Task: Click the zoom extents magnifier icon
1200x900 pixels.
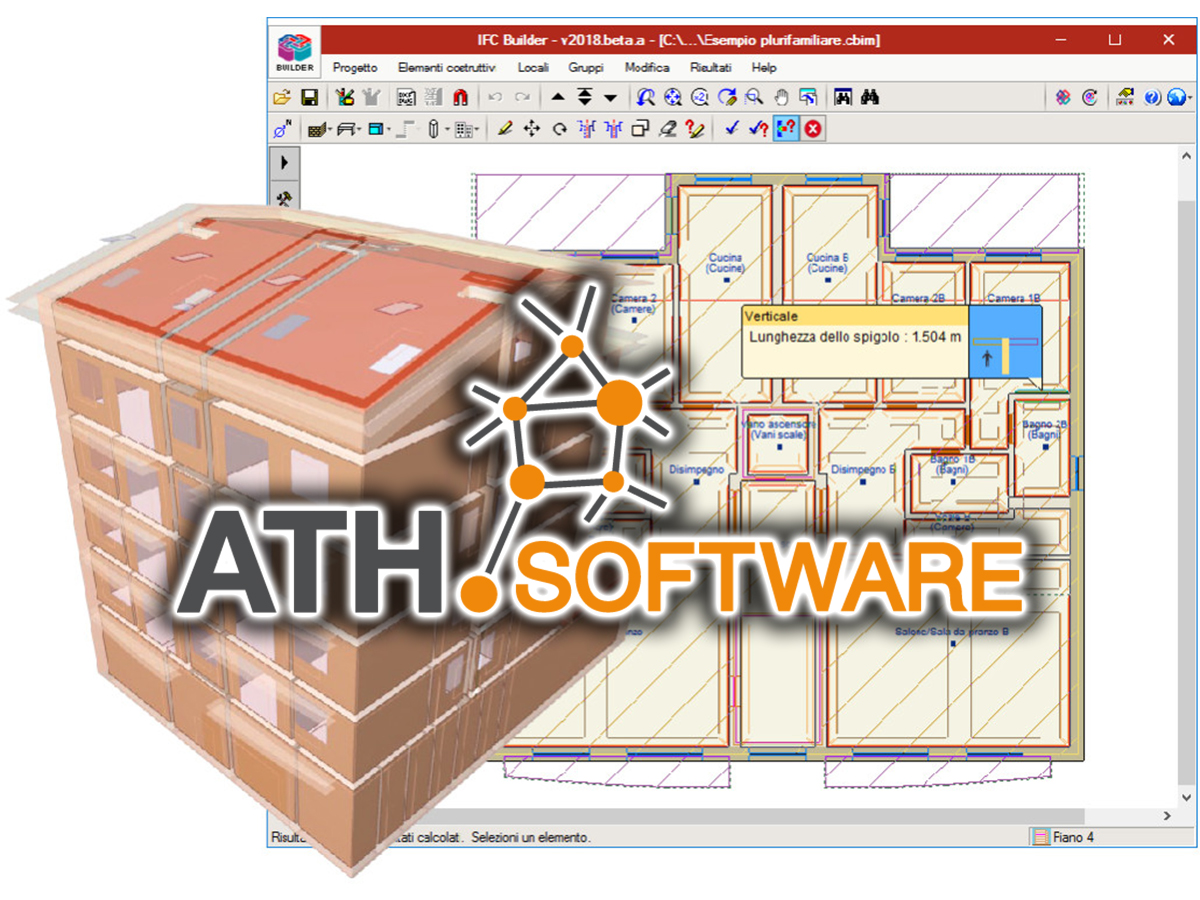Action: pyautogui.click(x=673, y=97)
